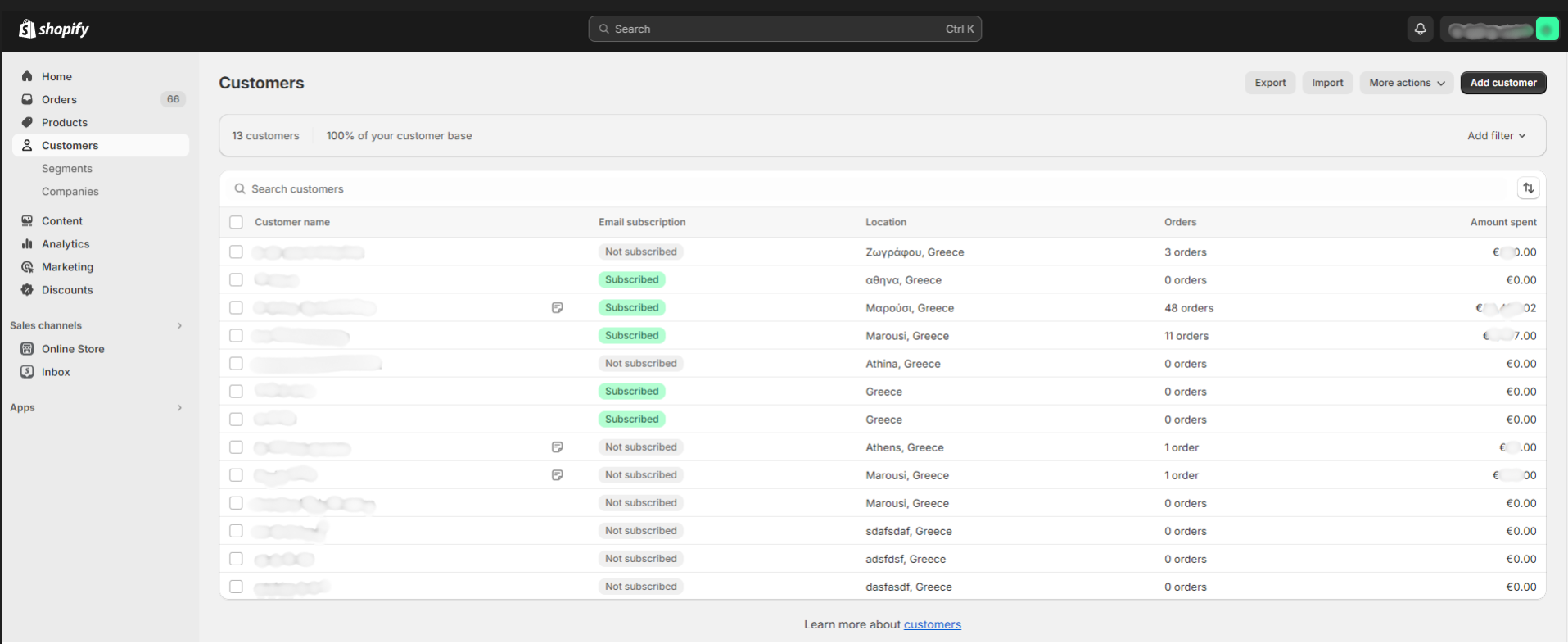Open Marketing in the sidebar

(x=67, y=266)
